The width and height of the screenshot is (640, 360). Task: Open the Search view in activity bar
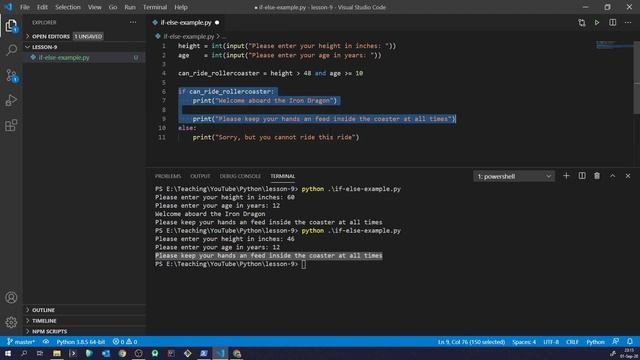click(11, 50)
